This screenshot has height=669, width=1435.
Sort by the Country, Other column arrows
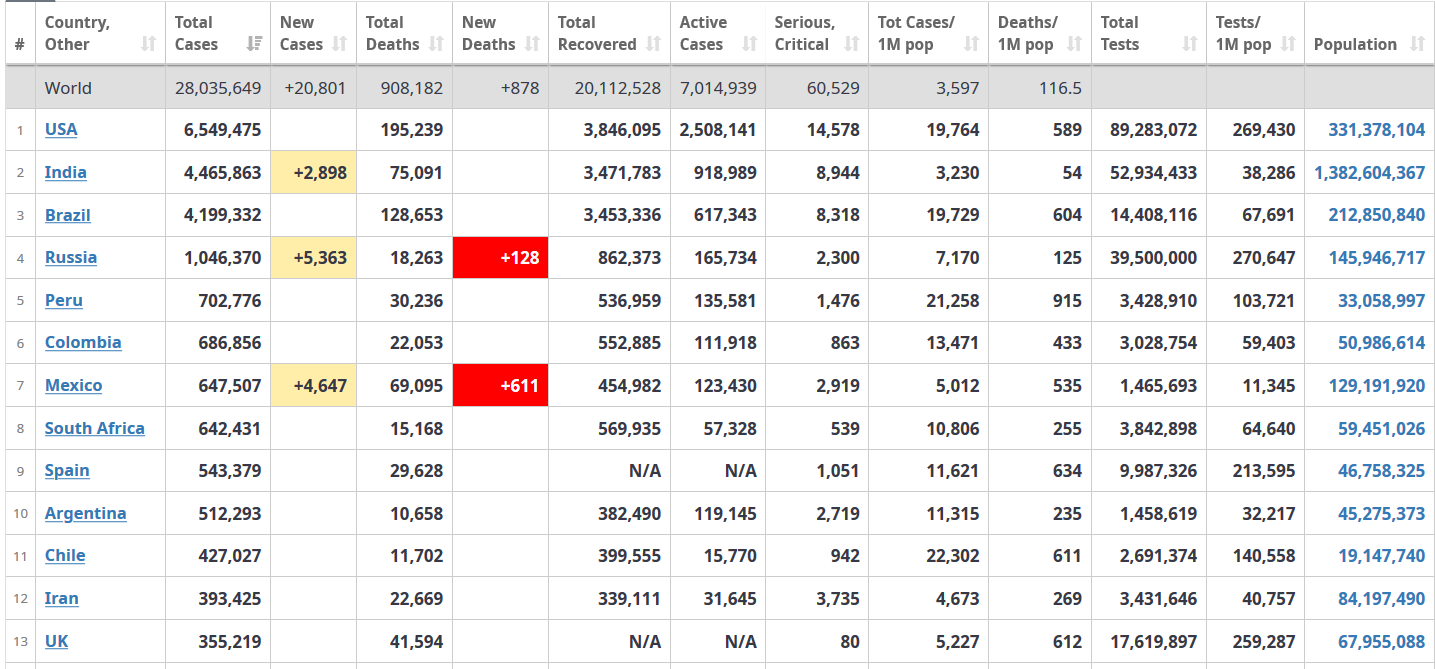(149, 44)
